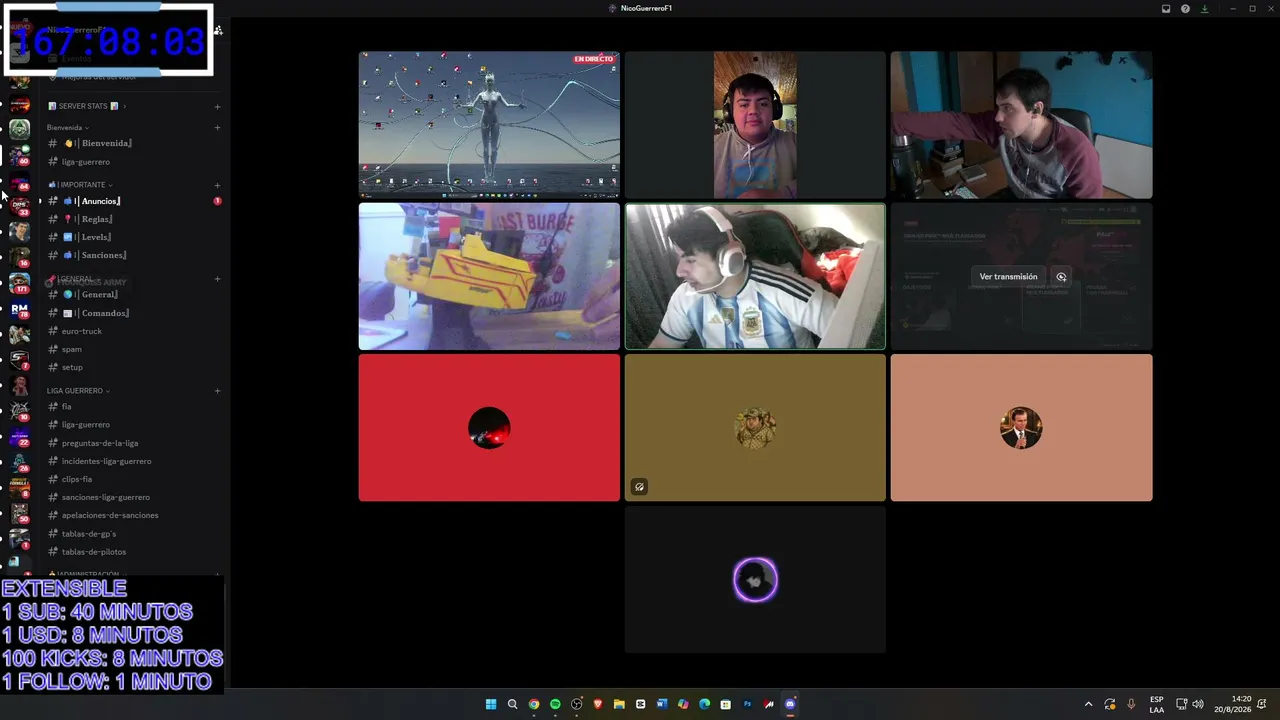Collapse the Bienvenida category
1280x720 pixels.
tap(68, 128)
